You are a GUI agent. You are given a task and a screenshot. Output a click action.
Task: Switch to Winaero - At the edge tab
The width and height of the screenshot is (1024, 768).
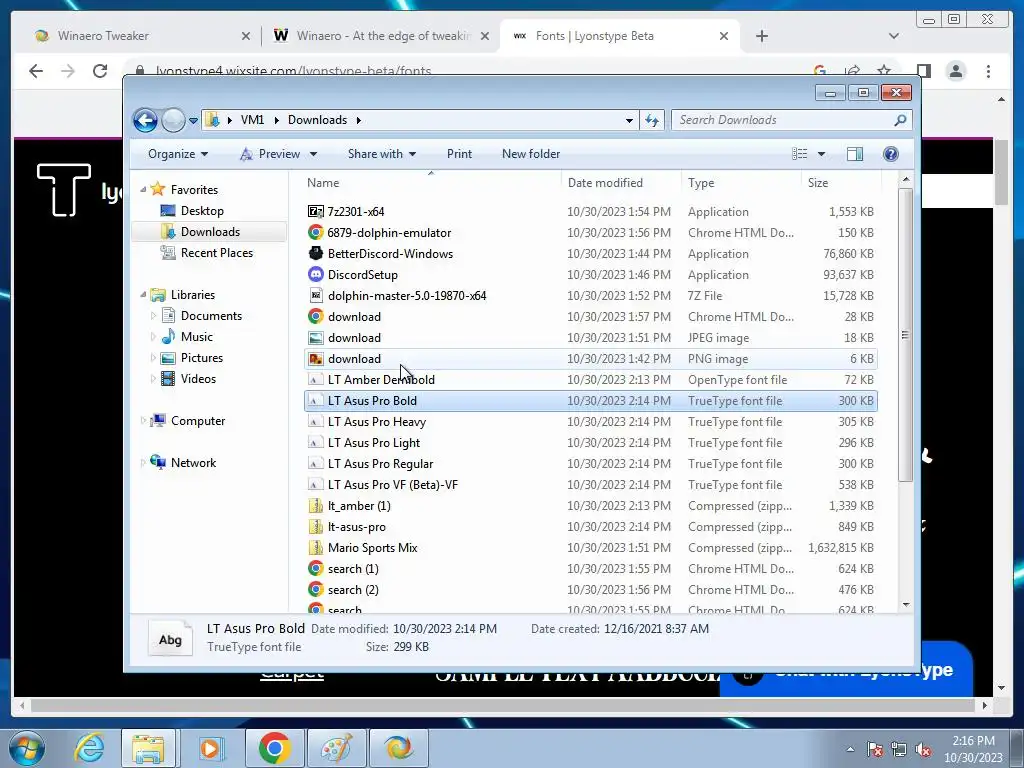383,36
